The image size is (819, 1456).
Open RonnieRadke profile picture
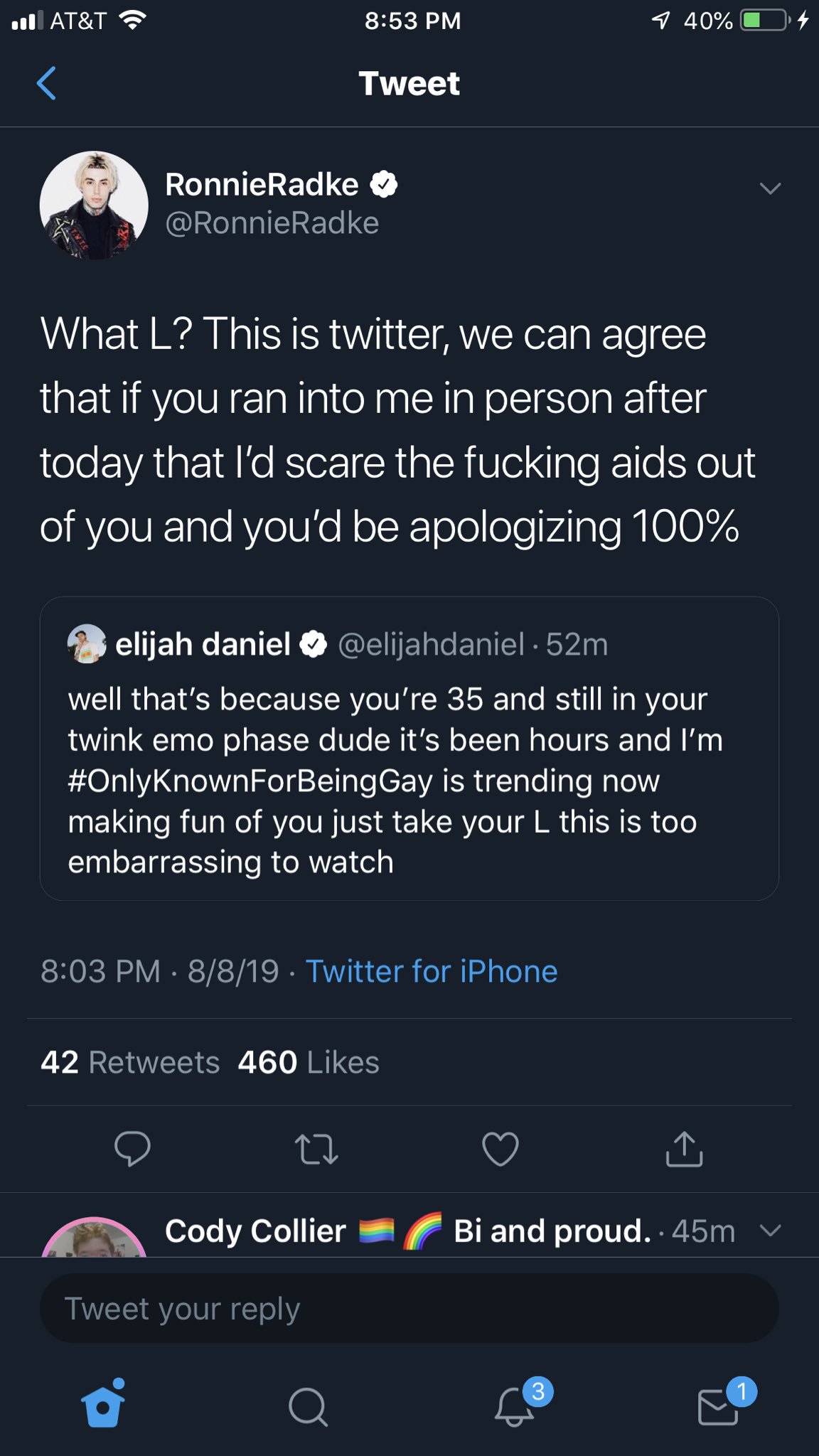[94, 205]
